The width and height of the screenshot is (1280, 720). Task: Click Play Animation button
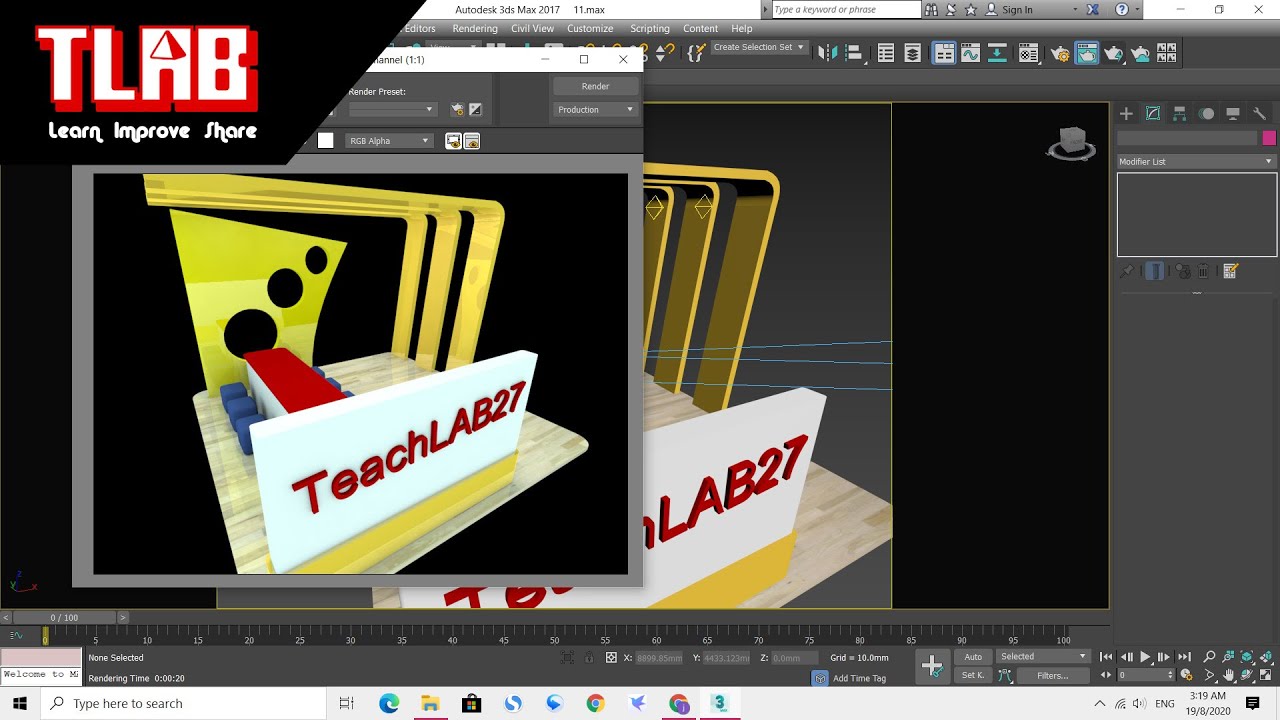click(1145, 657)
